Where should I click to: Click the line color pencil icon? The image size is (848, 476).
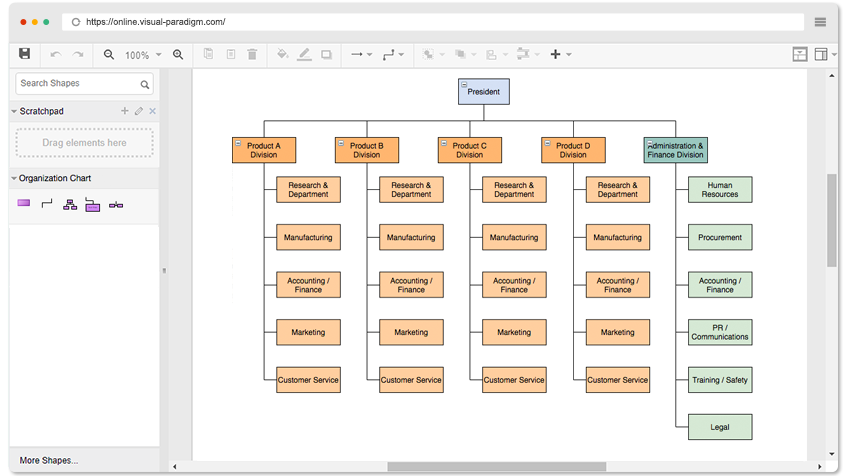click(304, 54)
